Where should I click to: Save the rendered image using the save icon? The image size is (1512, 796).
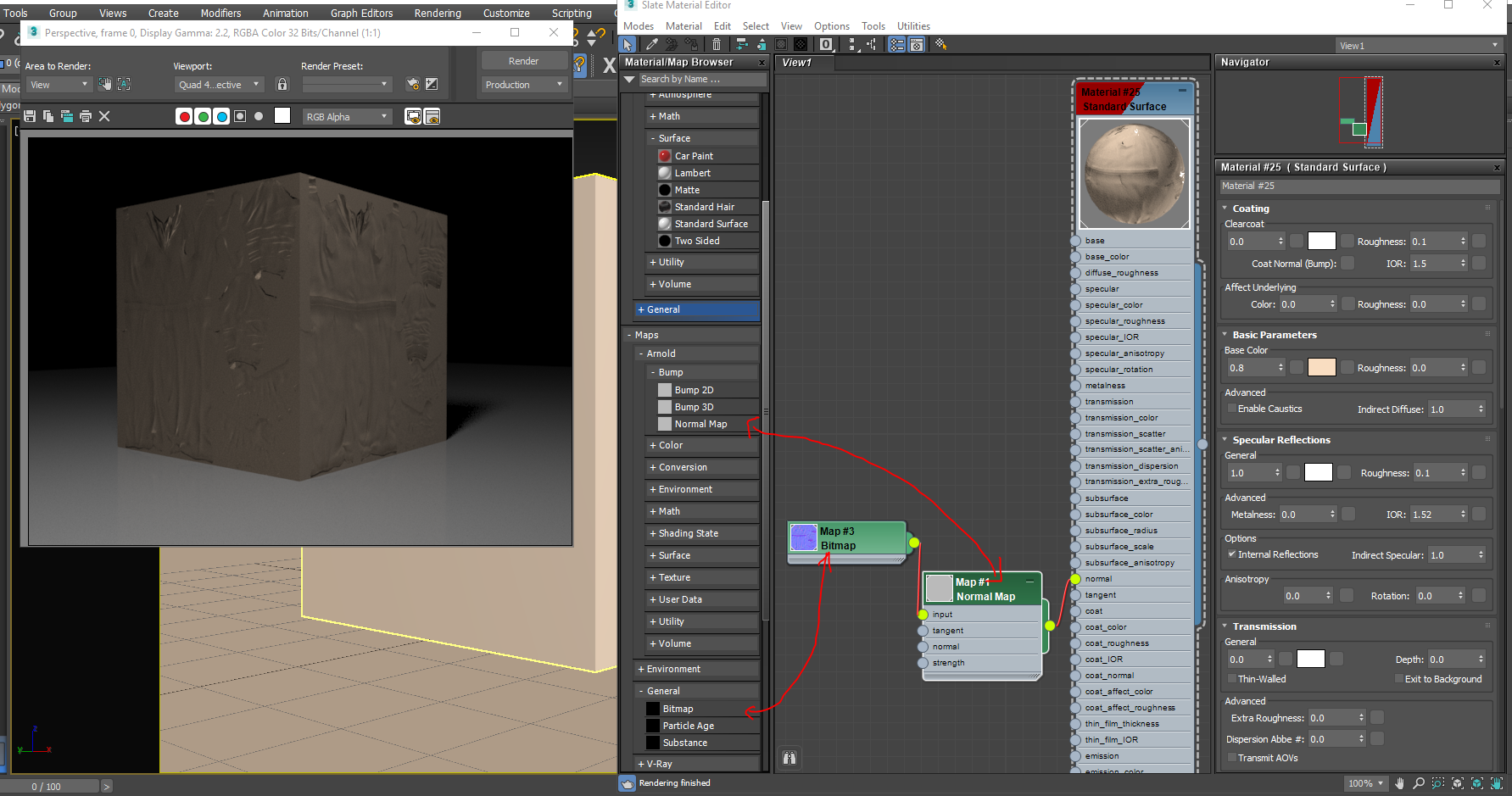click(30, 116)
